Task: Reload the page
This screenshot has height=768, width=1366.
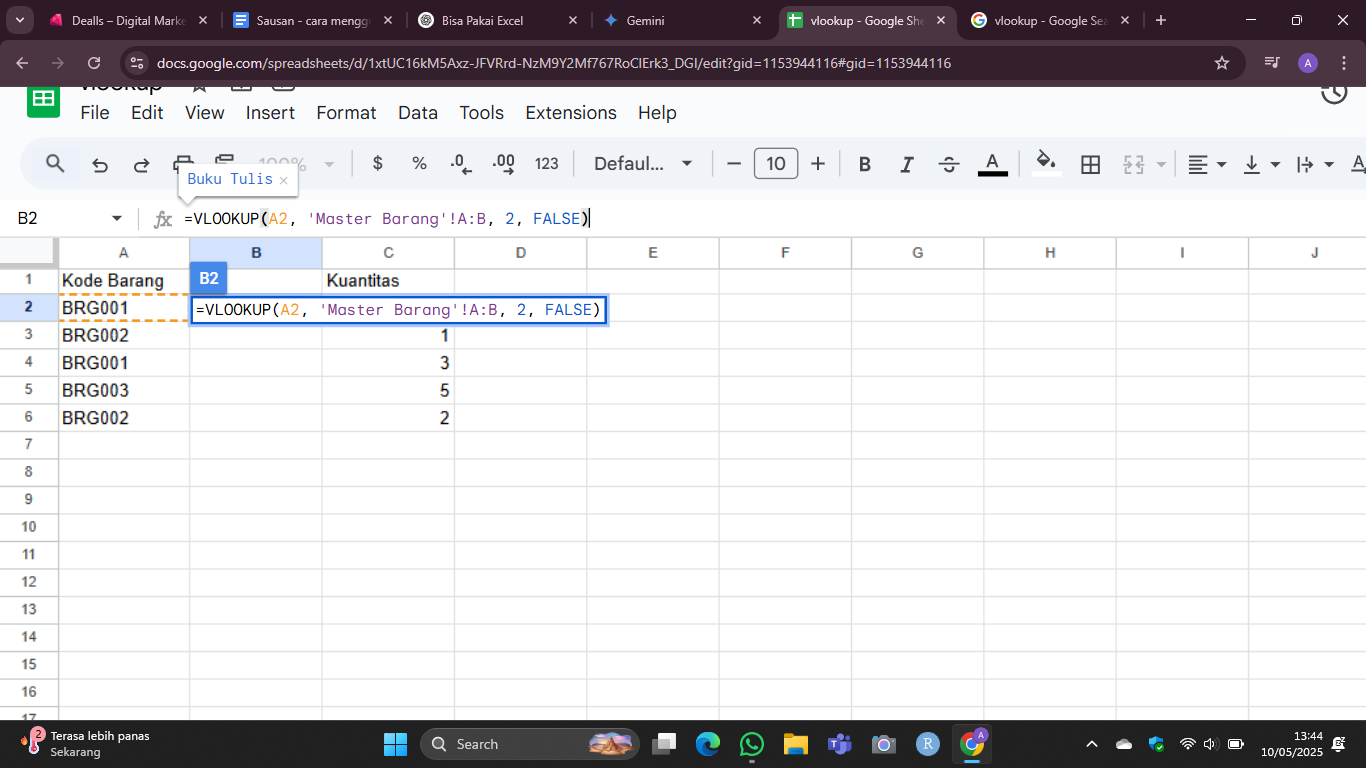Action: (x=94, y=63)
